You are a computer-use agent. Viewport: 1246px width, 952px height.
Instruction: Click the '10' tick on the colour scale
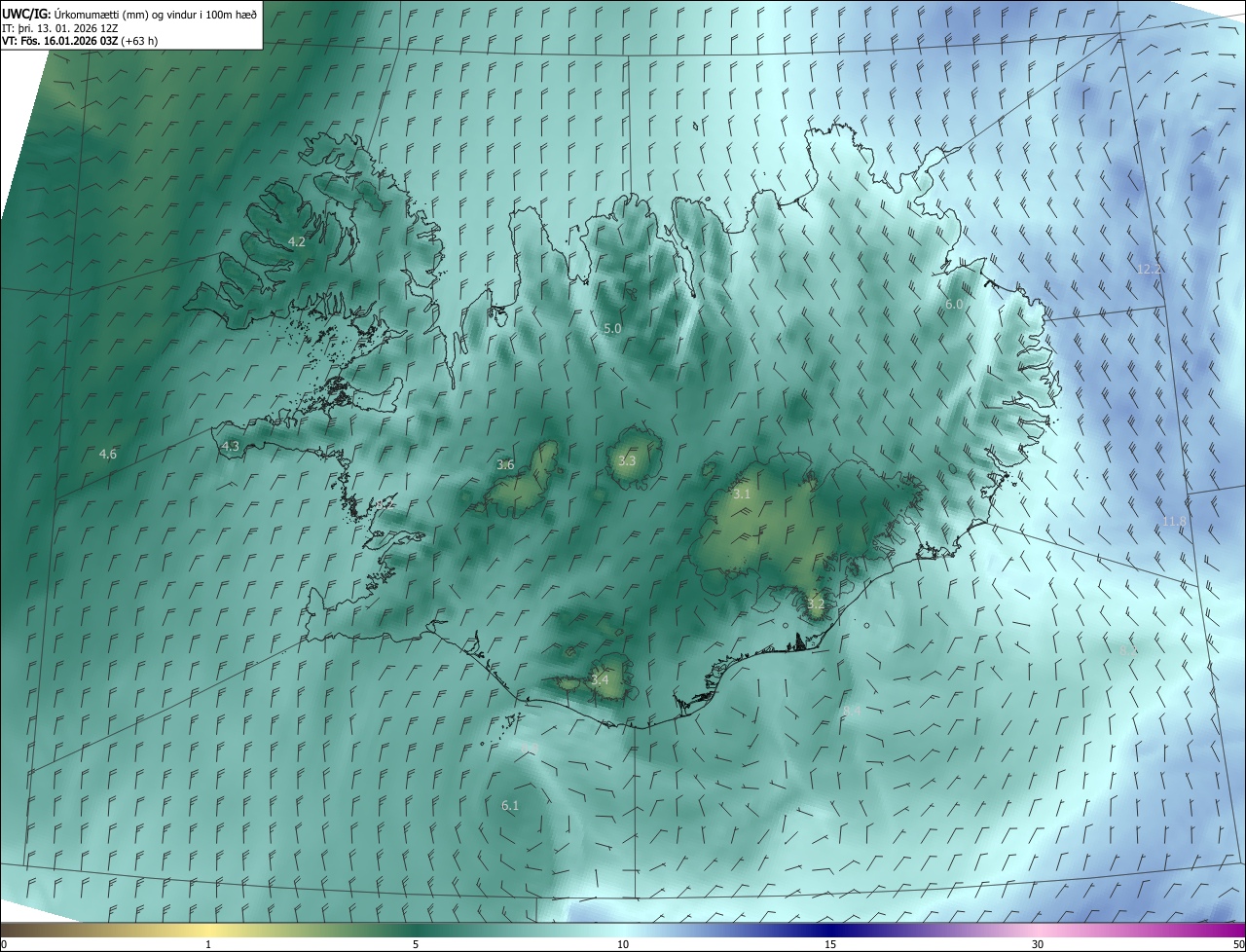pyautogui.click(x=623, y=945)
